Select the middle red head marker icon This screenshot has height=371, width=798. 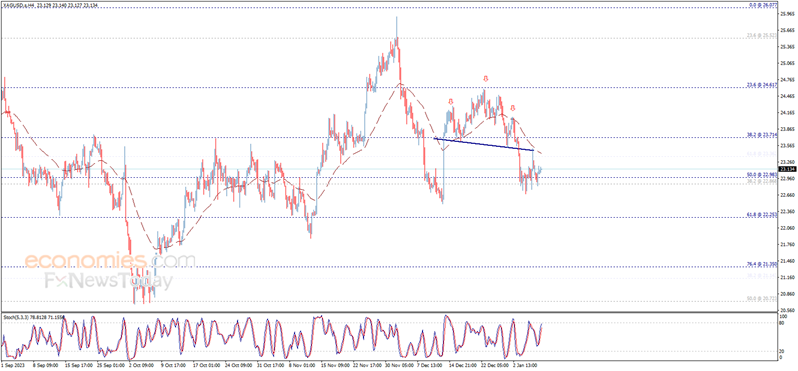pos(486,79)
